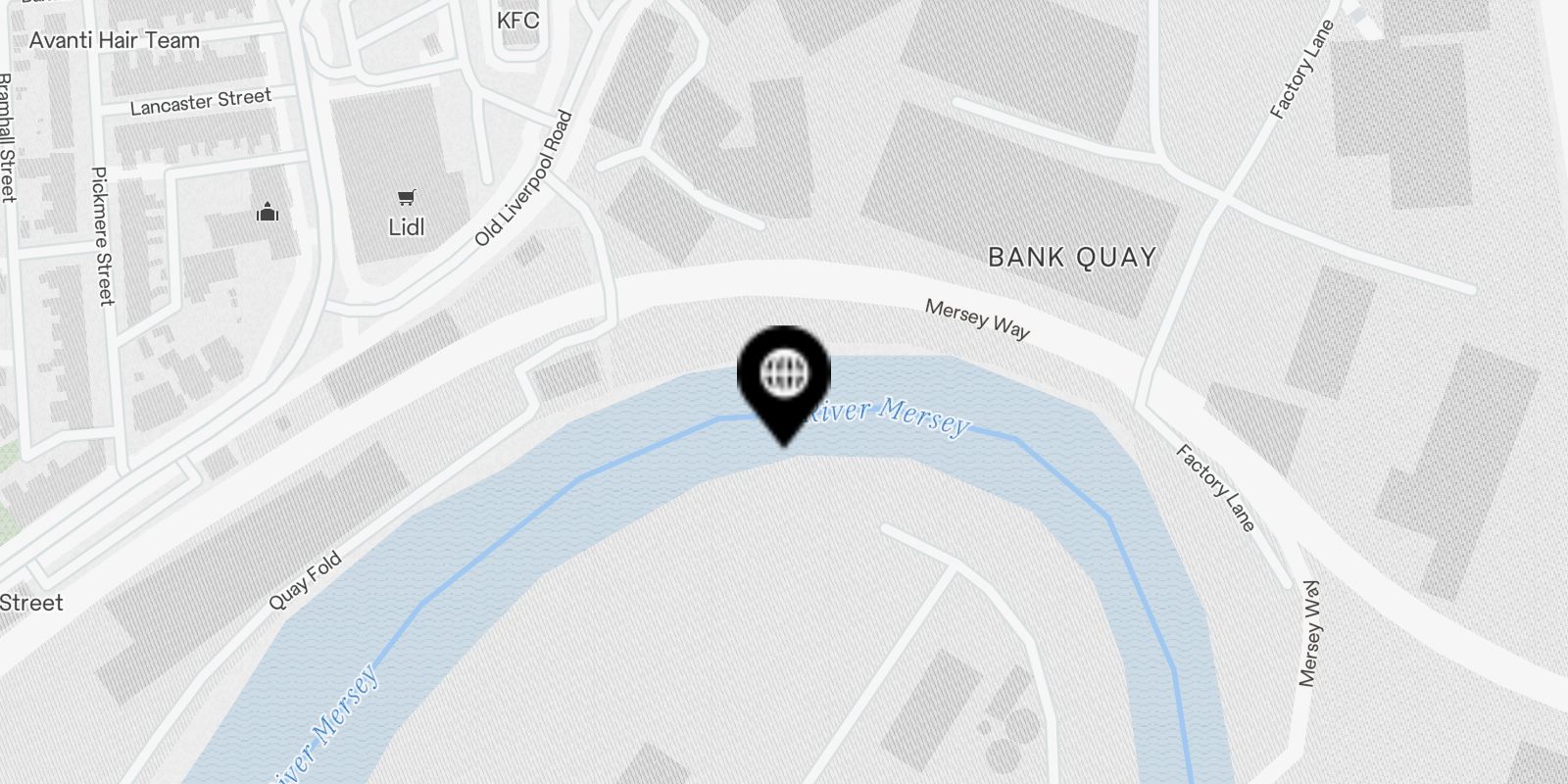1568x784 pixels.
Task: Click the Factory Lane label at top right
Action: click(1302, 70)
